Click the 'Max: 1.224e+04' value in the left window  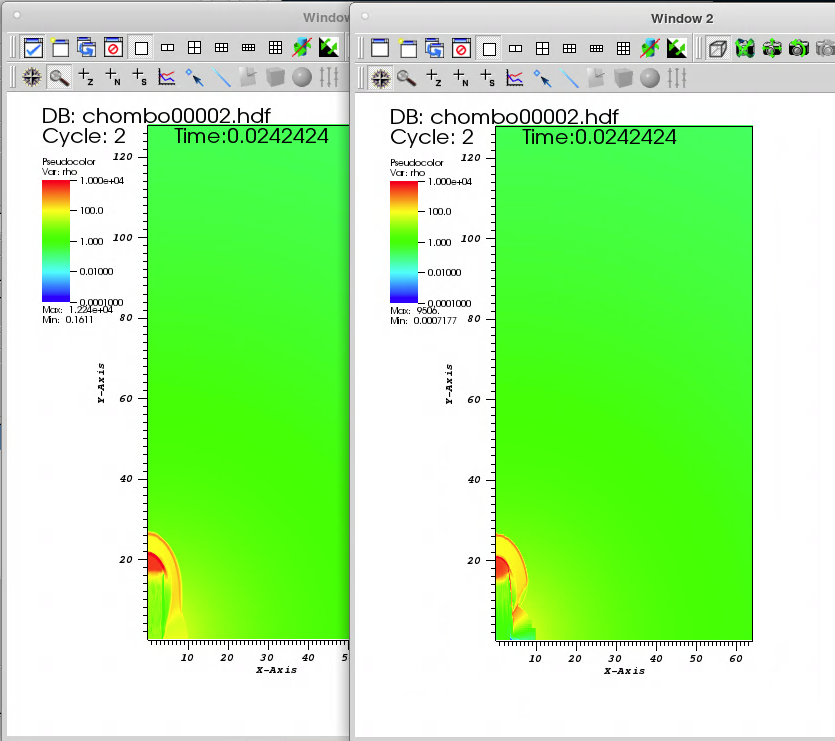(78, 310)
